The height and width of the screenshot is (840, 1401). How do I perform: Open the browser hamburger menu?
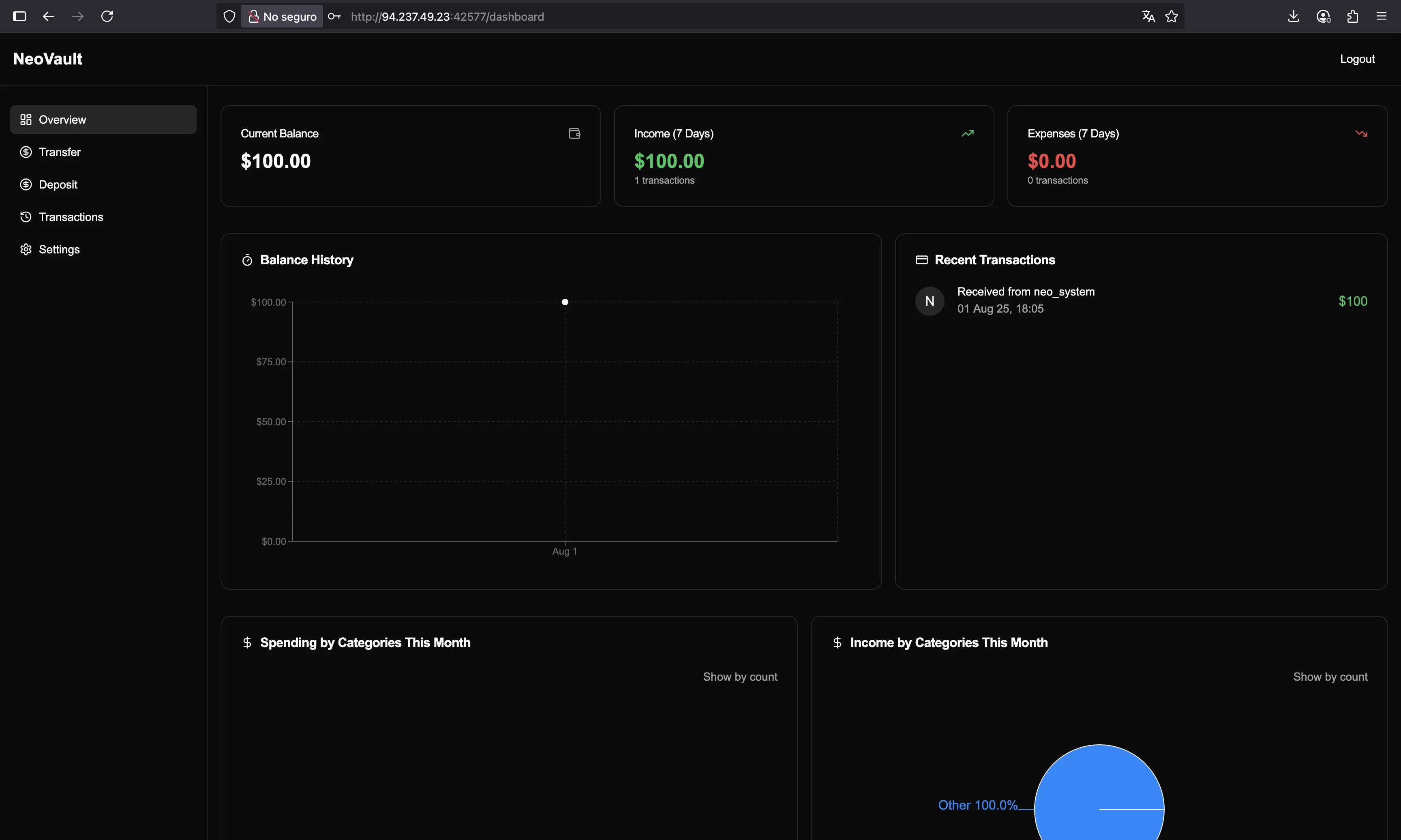click(1381, 16)
